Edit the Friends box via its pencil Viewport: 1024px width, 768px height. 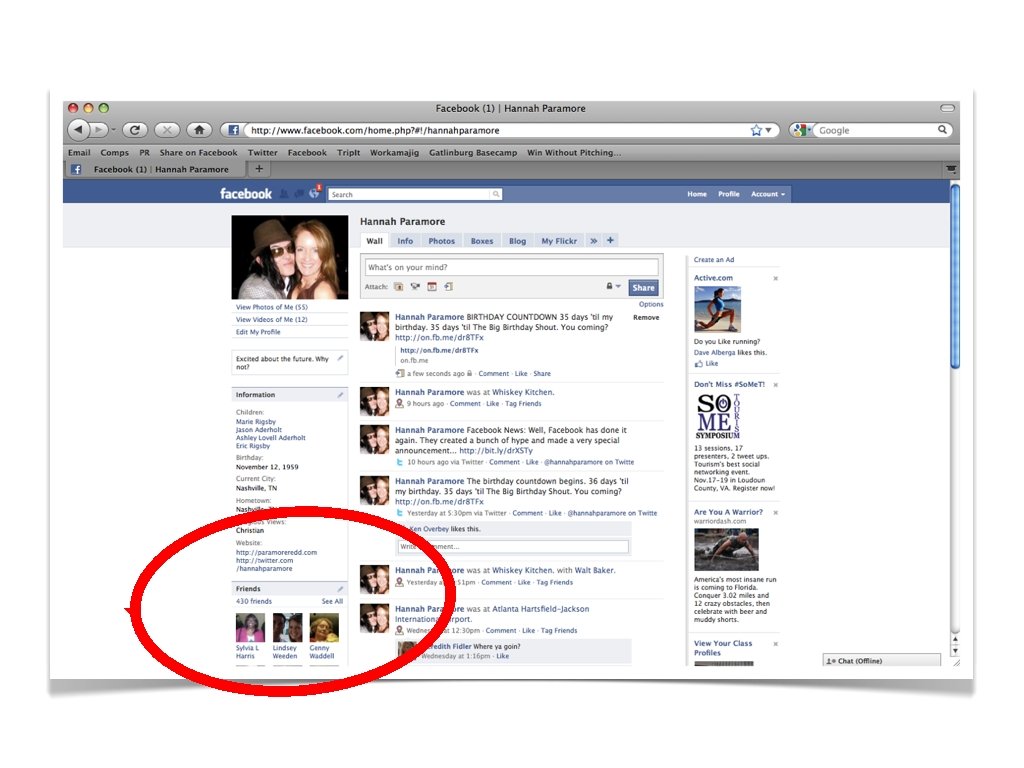pyautogui.click(x=340, y=588)
